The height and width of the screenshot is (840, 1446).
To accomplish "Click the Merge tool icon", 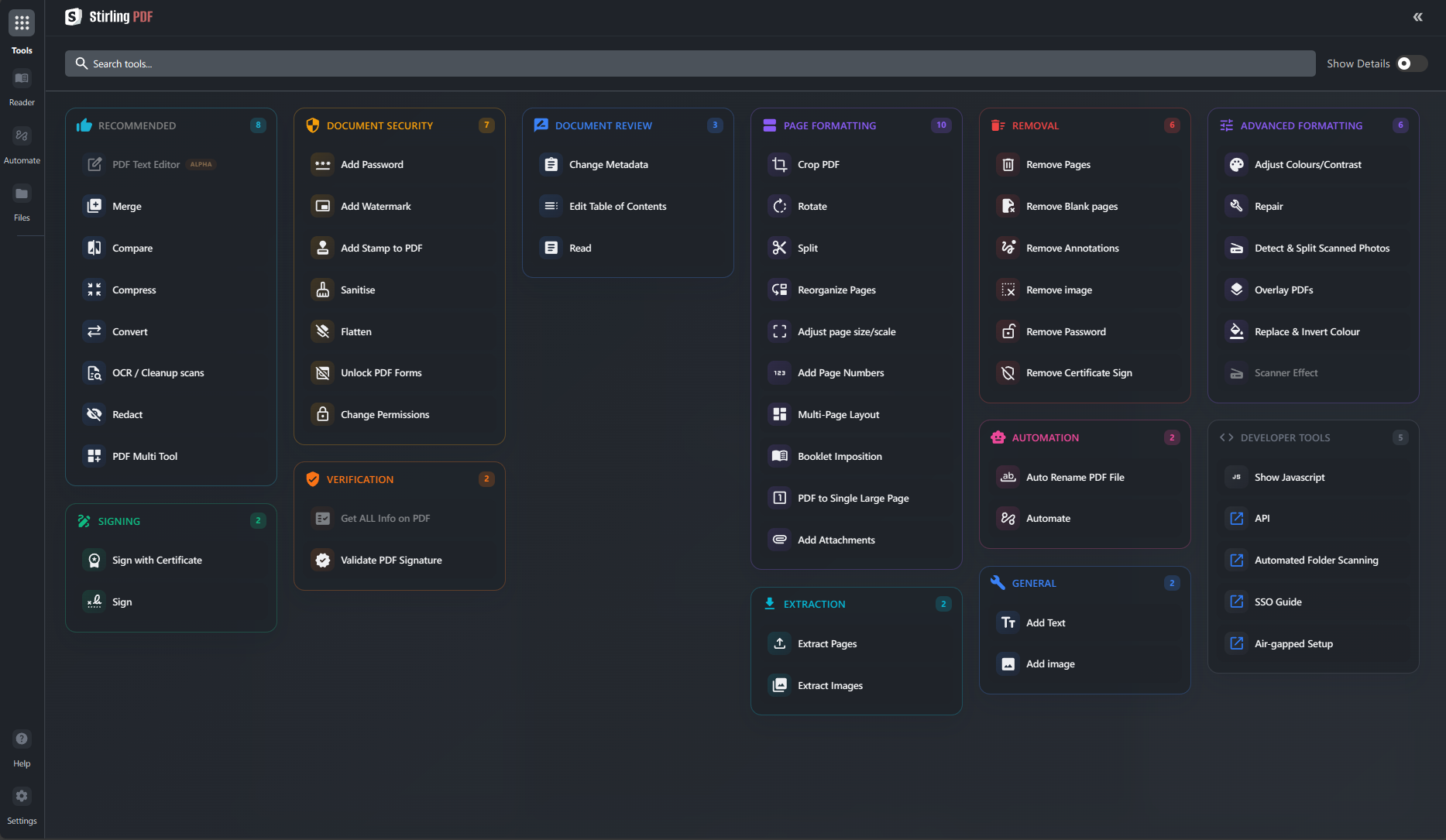I will click(x=94, y=206).
